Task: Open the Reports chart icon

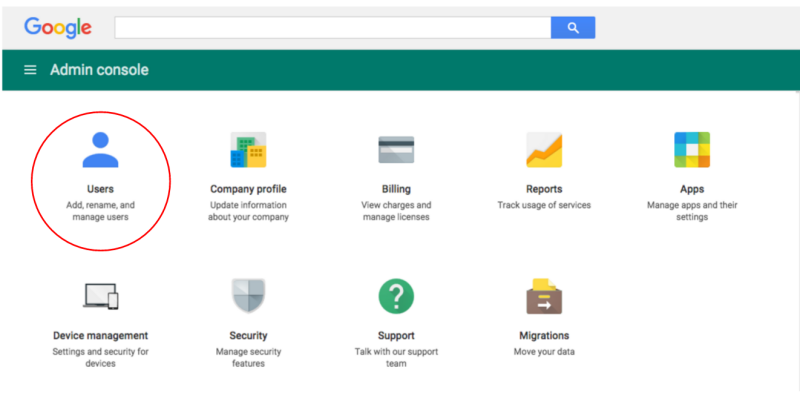Action: point(544,150)
